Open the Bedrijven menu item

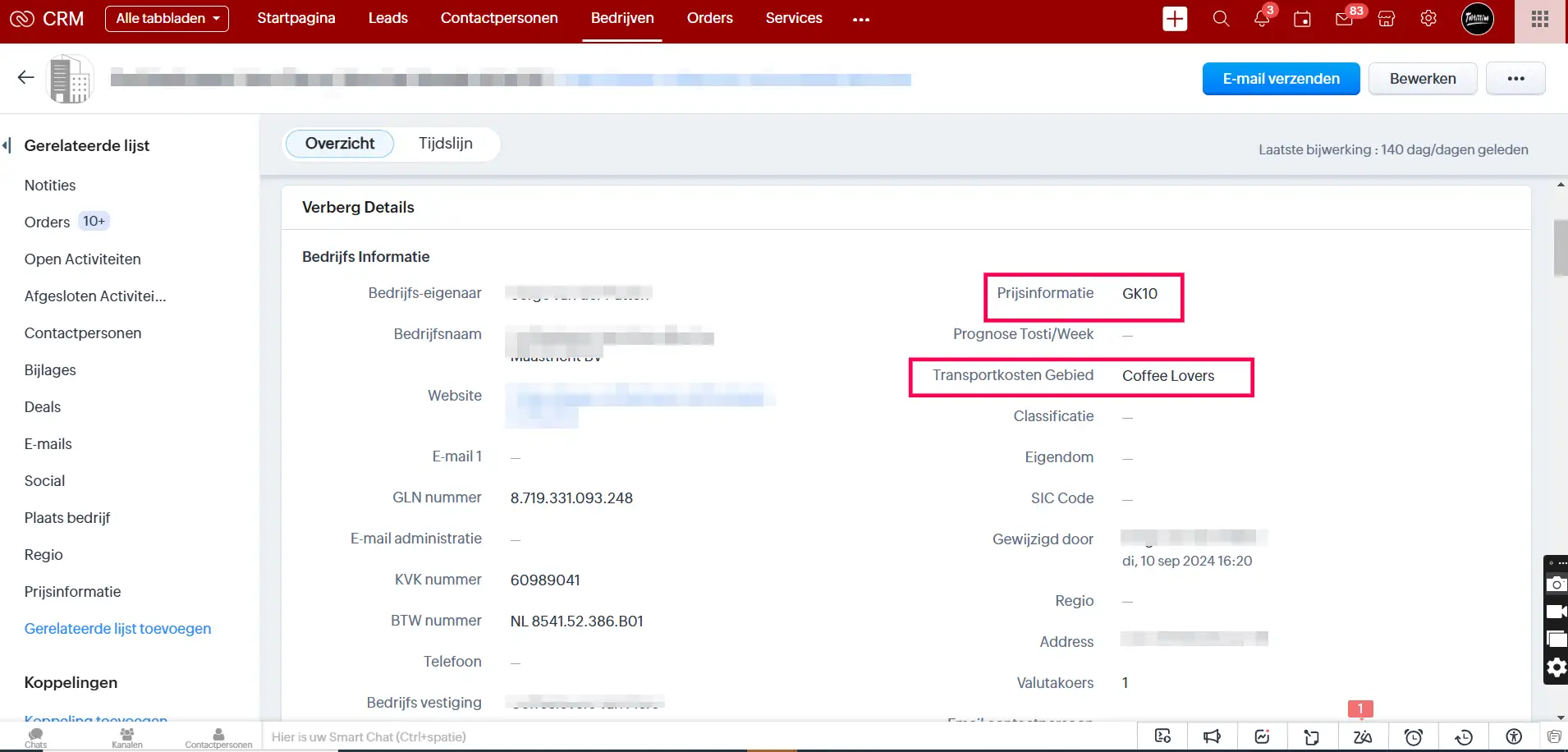[x=621, y=17]
